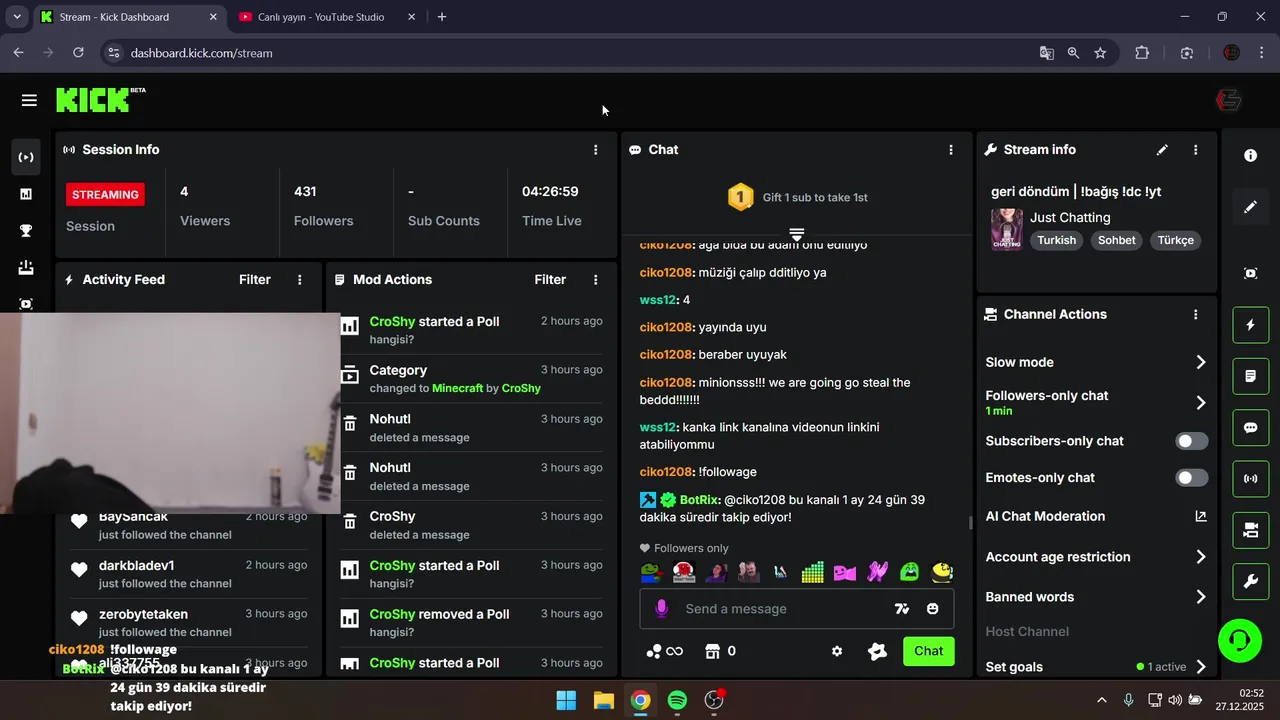Click the Windows Start button
This screenshot has width=1280, height=720.
(566, 700)
